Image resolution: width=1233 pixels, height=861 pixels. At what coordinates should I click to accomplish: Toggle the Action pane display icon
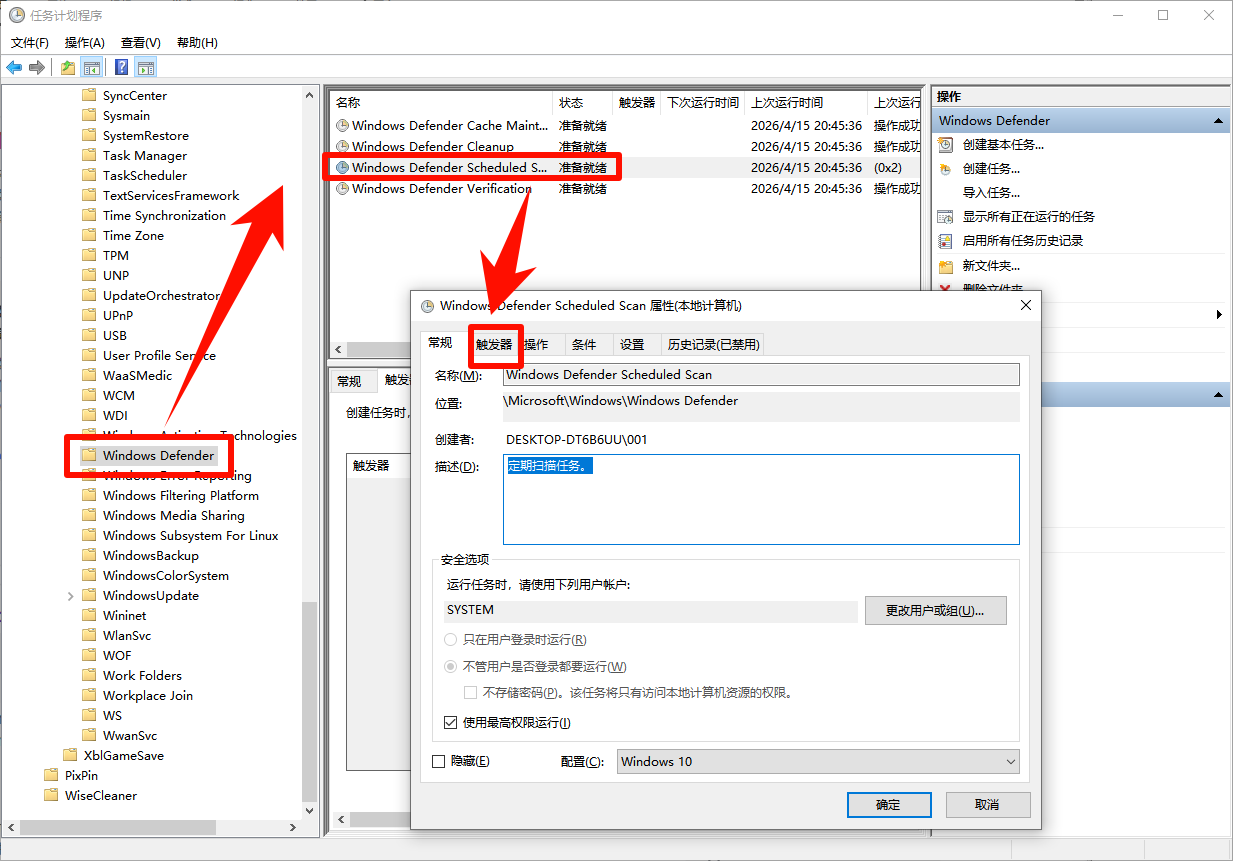(x=146, y=67)
